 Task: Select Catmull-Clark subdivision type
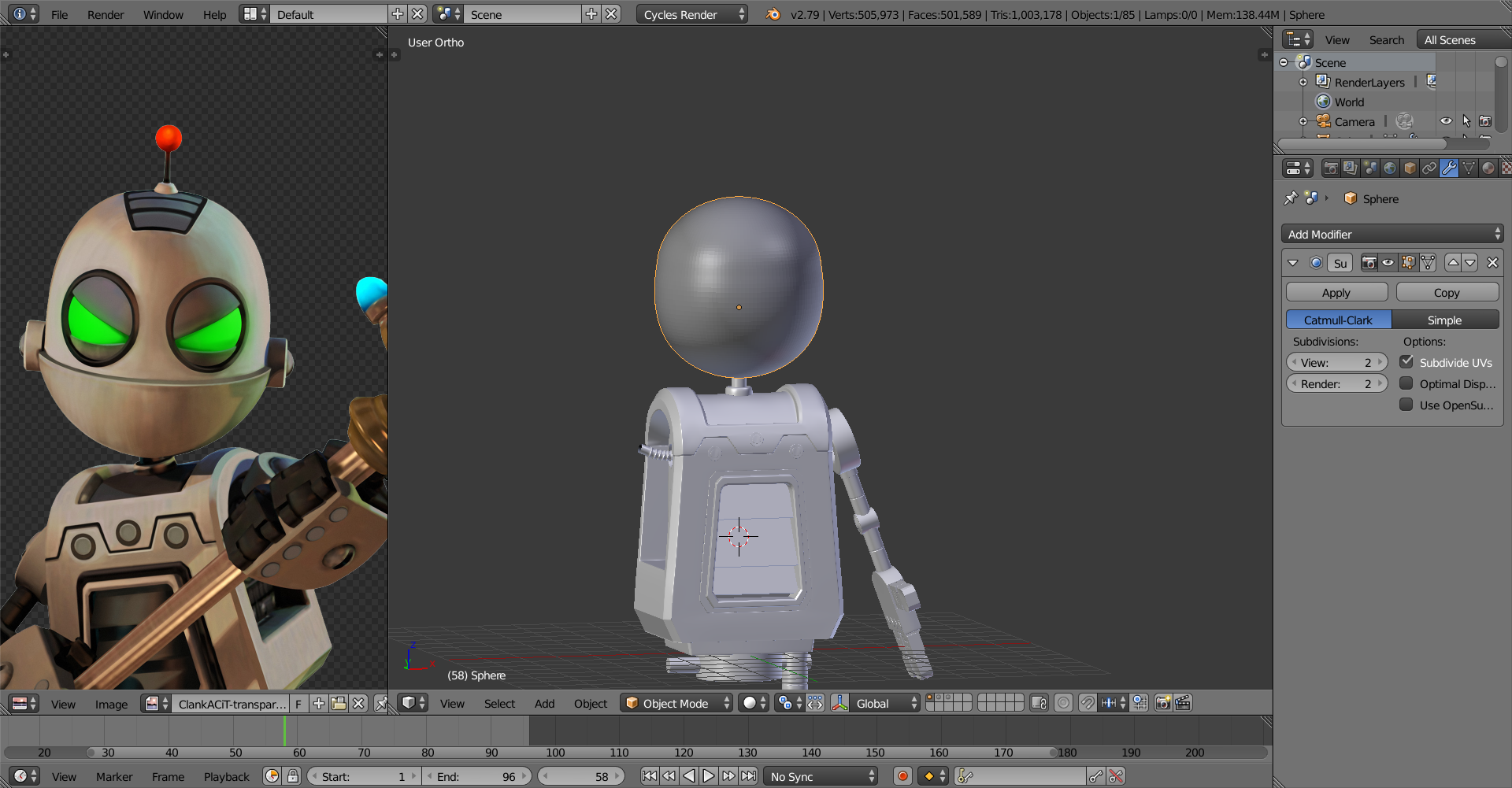coord(1338,320)
